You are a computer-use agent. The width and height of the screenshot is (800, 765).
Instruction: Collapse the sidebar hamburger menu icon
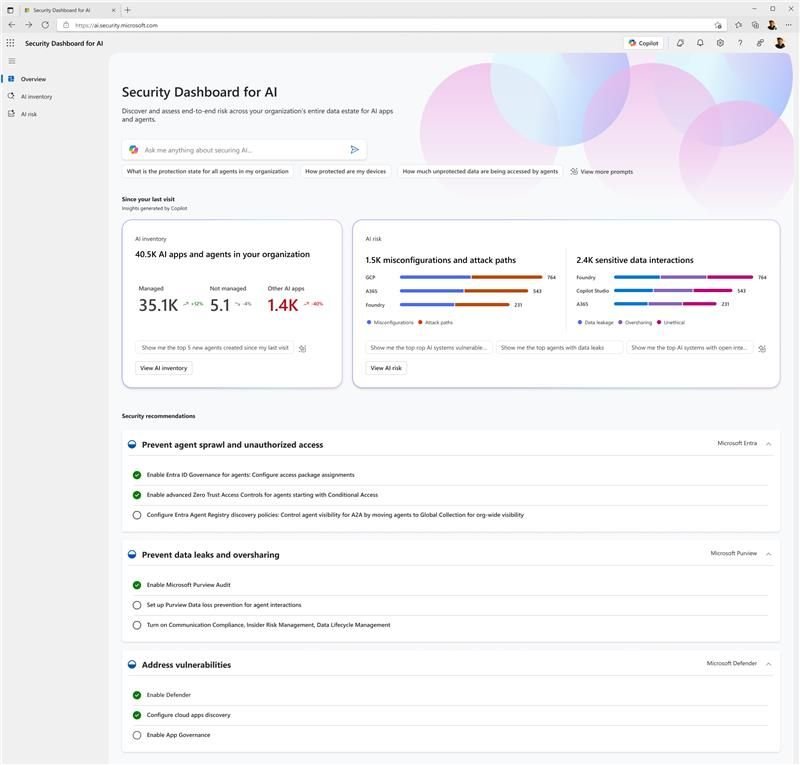tap(12, 61)
